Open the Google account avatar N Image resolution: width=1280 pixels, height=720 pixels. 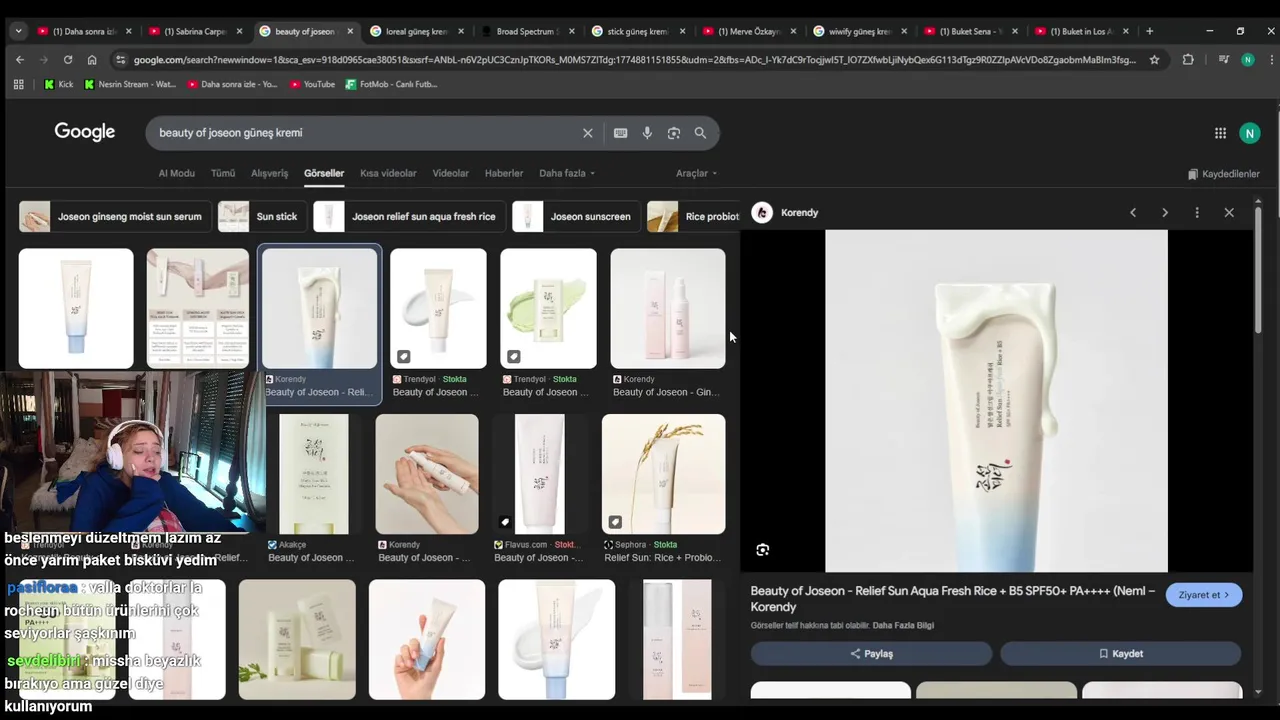[1249, 133]
